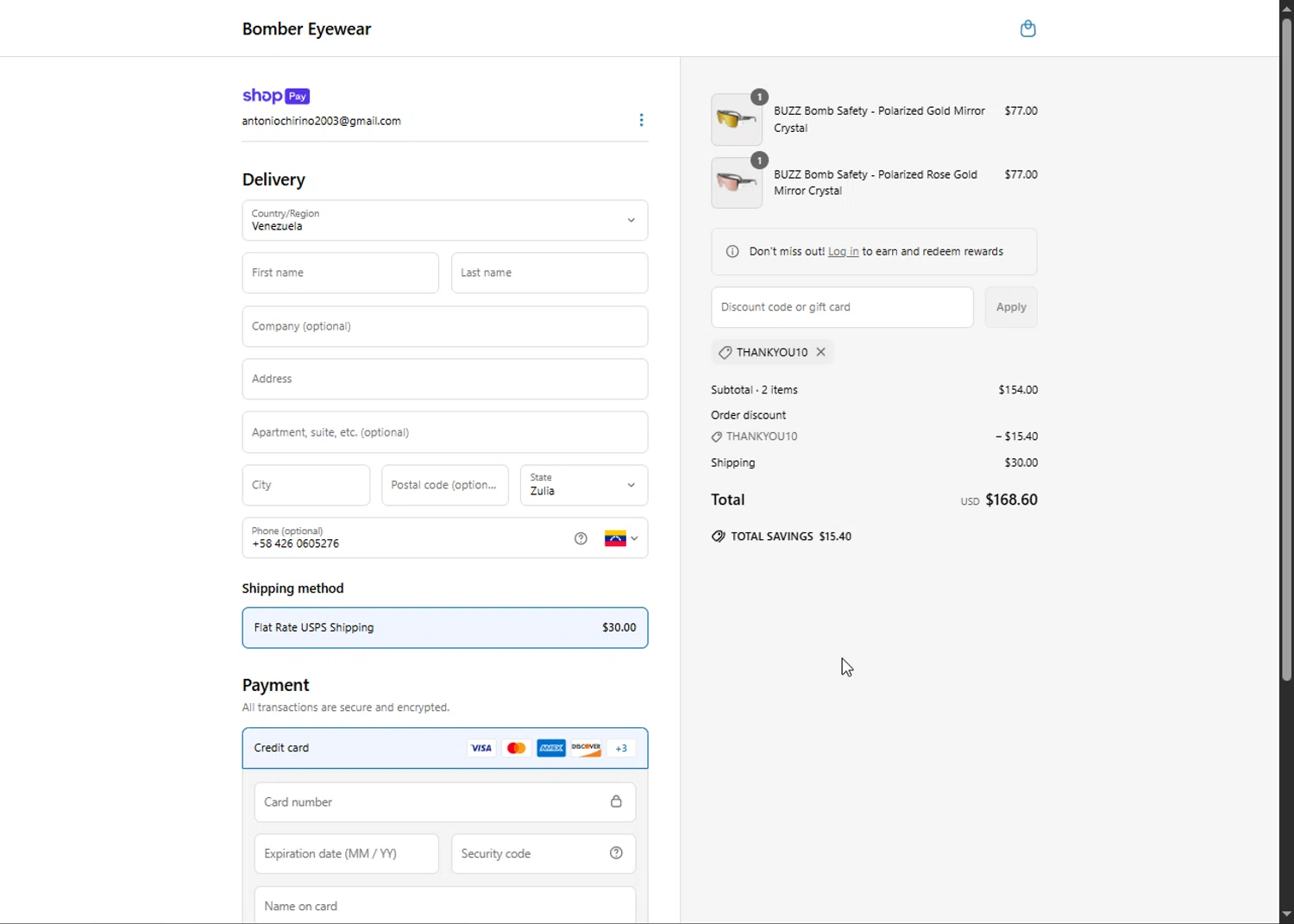Click the First name field
1294x924 pixels.
[341, 273]
